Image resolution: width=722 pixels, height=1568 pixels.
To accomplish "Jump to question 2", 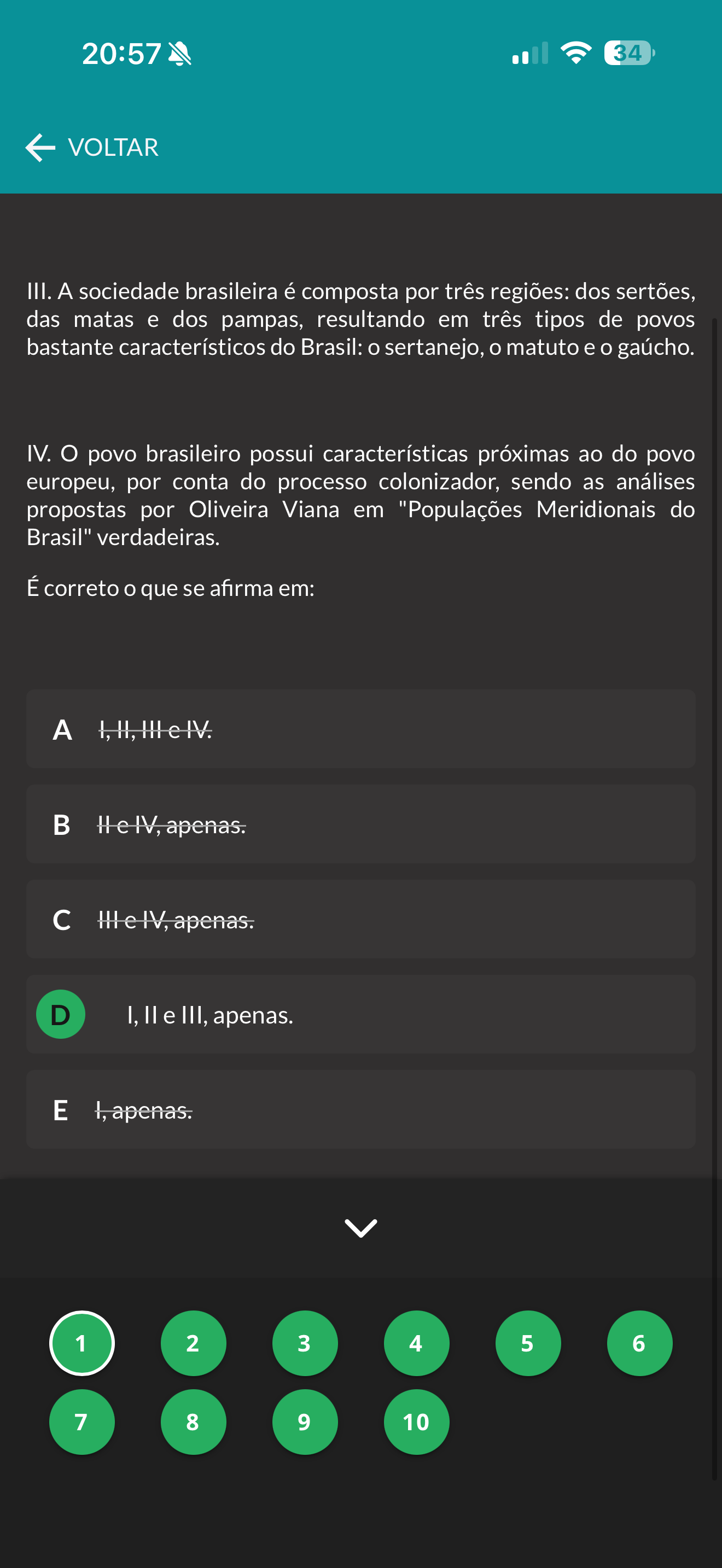I will (x=193, y=1343).
